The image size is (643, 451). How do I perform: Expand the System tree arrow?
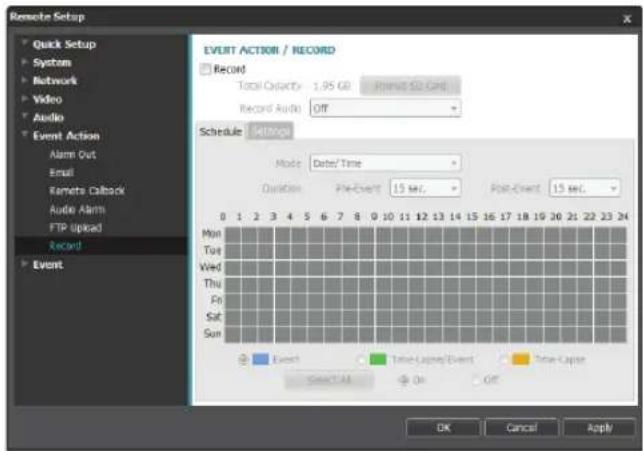click(25, 62)
